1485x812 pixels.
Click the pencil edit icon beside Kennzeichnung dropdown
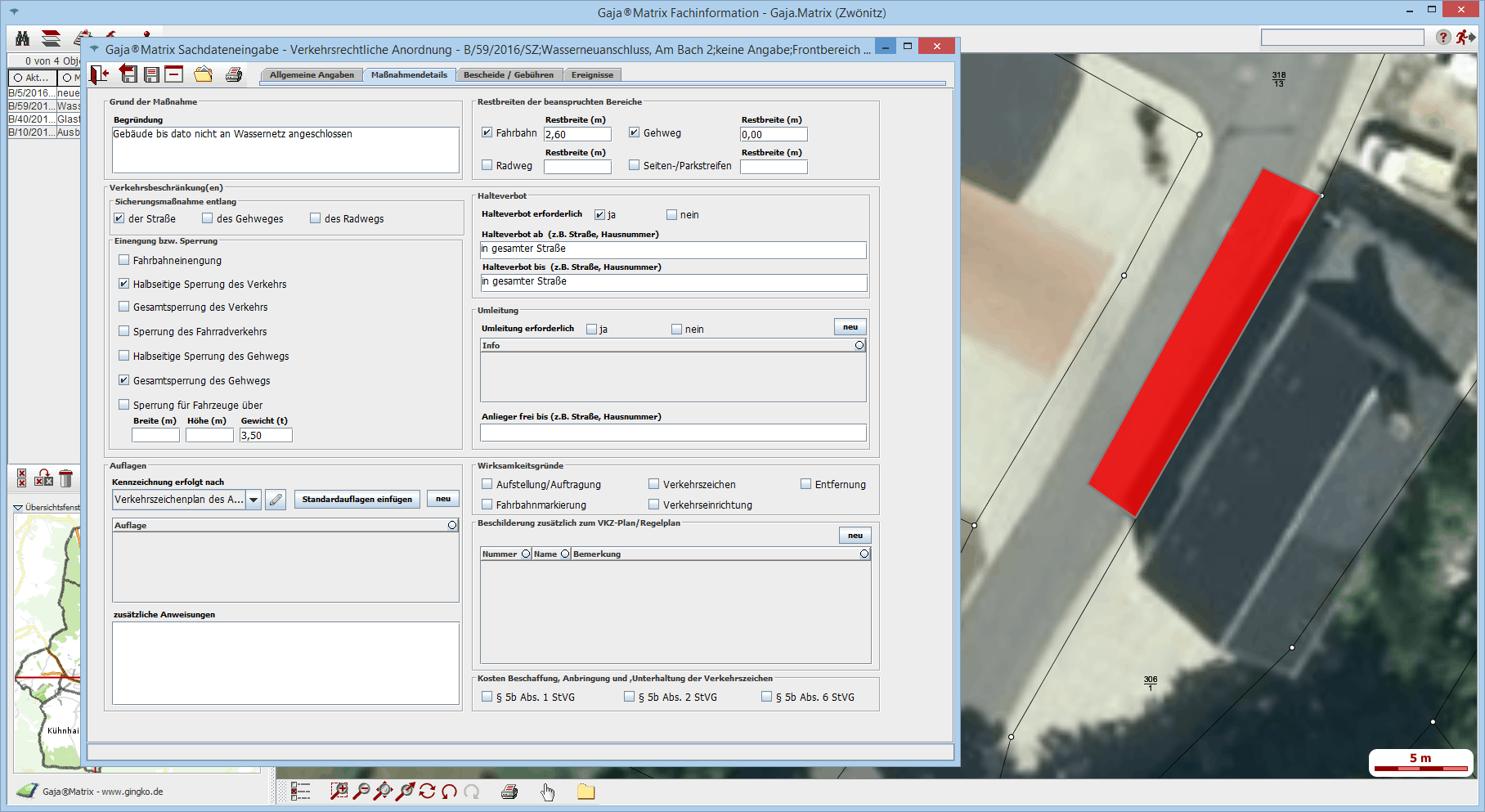276,500
